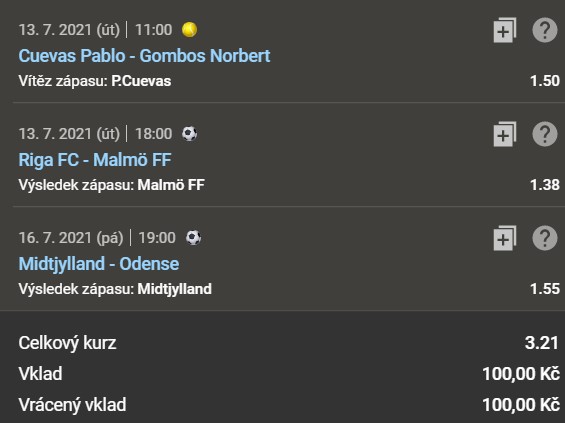This screenshot has width=565, height=423.
Task: Open Cuevas Pablo - Gombos Norbert match
Action: tap(144, 56)
